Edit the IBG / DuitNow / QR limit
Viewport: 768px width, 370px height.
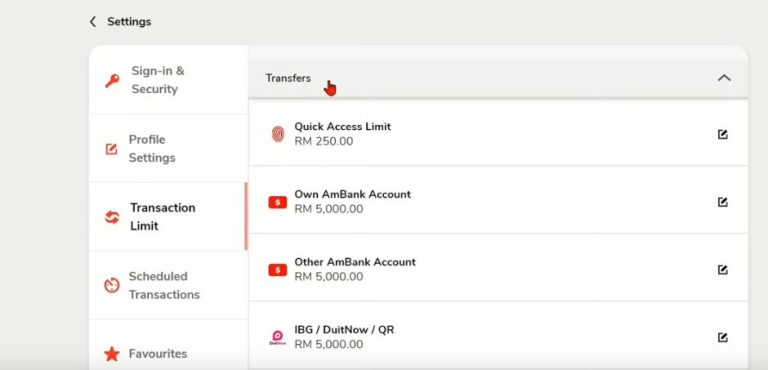tap(722, 337)
